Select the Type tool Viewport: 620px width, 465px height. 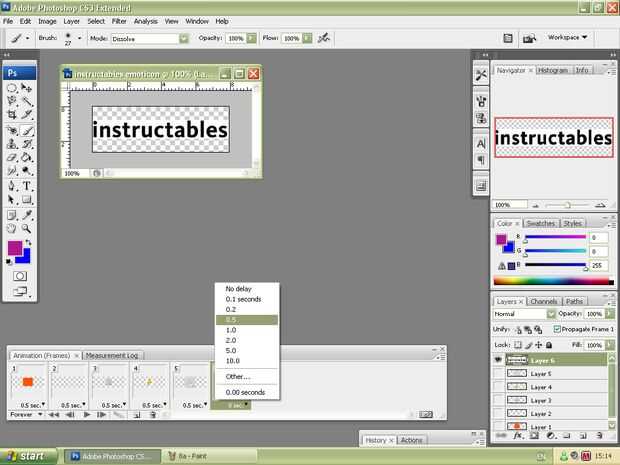point(26,186)
